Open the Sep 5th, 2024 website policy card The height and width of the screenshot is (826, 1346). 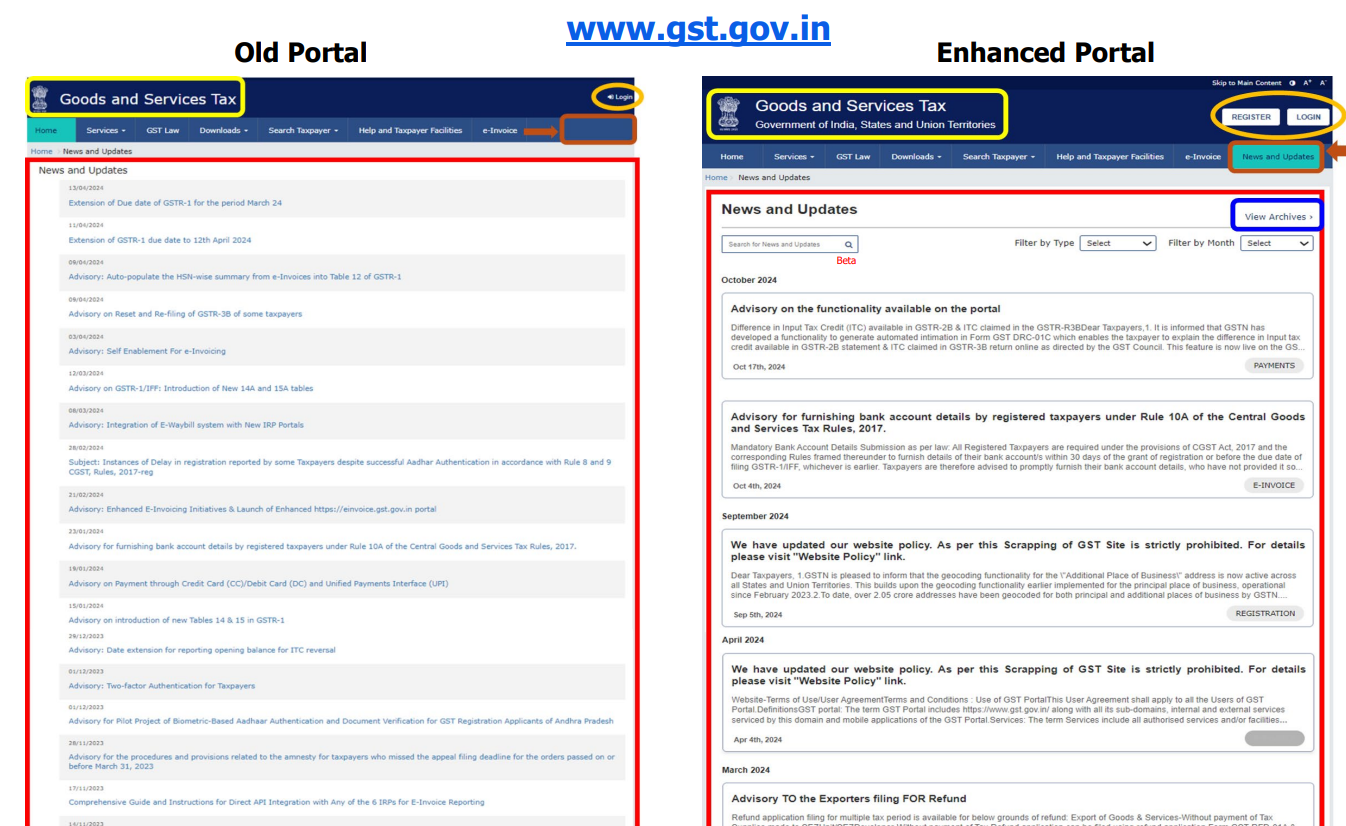pyautogui.click(x=1017, y=577)
